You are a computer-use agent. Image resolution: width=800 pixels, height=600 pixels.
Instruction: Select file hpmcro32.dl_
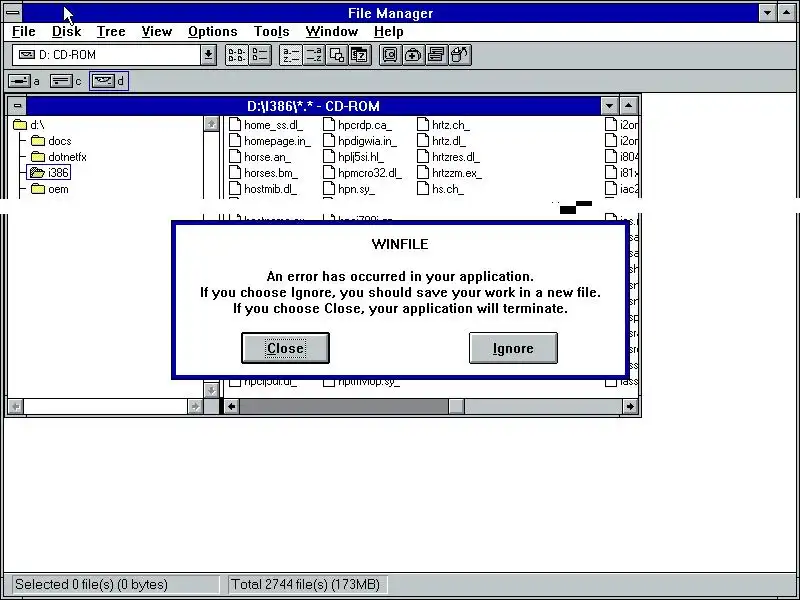pos(363,173)
